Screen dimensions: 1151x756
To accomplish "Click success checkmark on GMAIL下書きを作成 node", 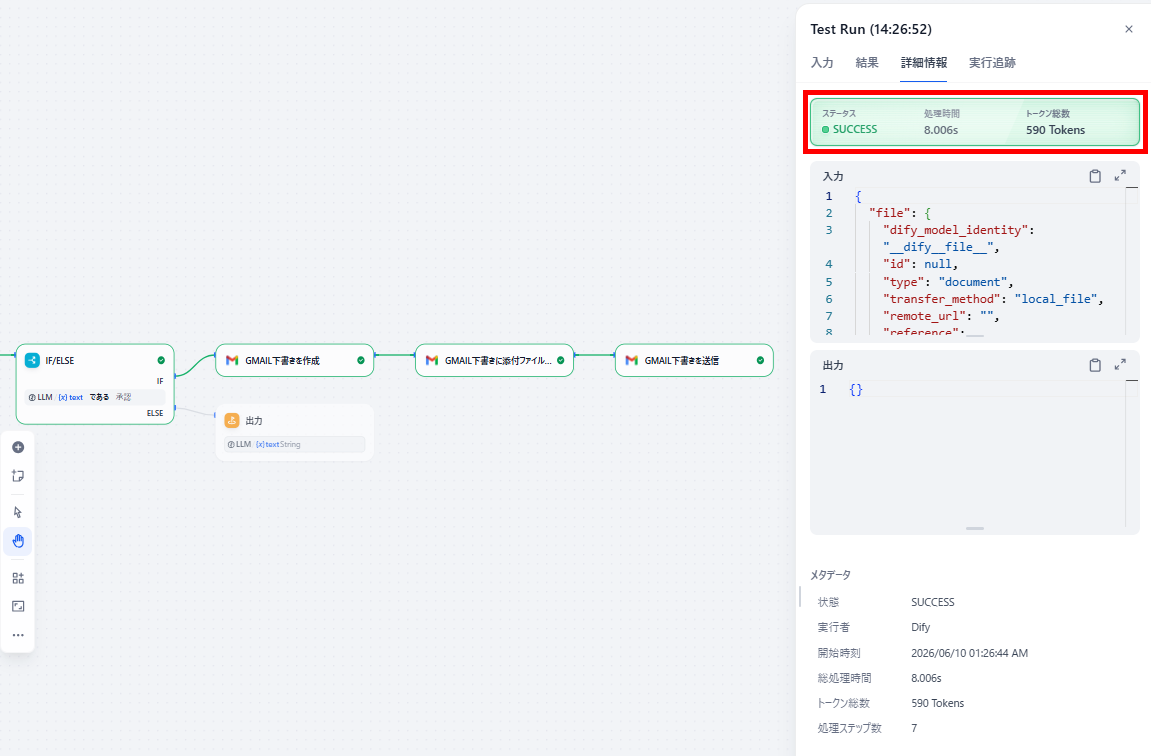I will point(360,360).
